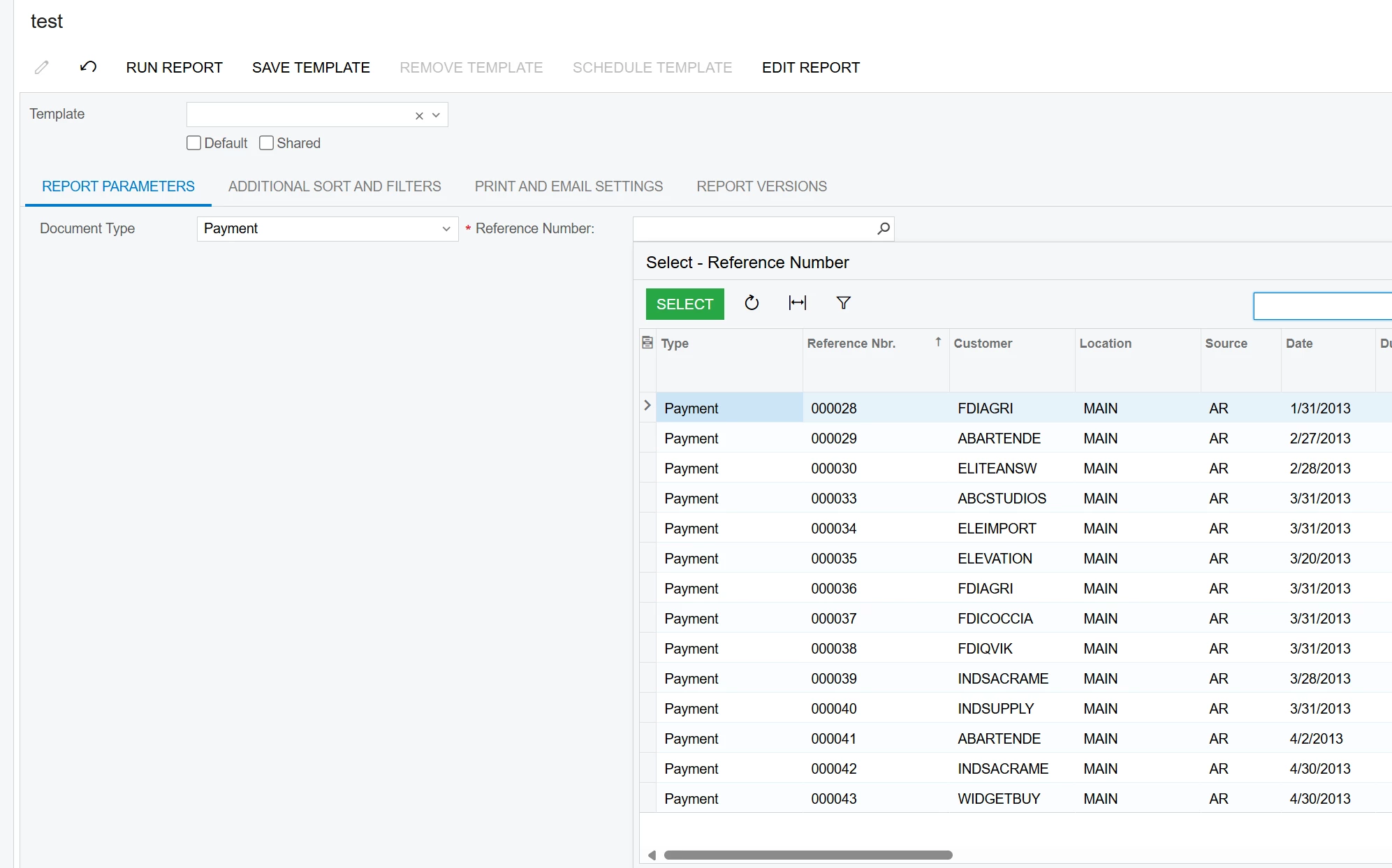Click RUN REPORT

pyautogui.click(x=174, y=68)
